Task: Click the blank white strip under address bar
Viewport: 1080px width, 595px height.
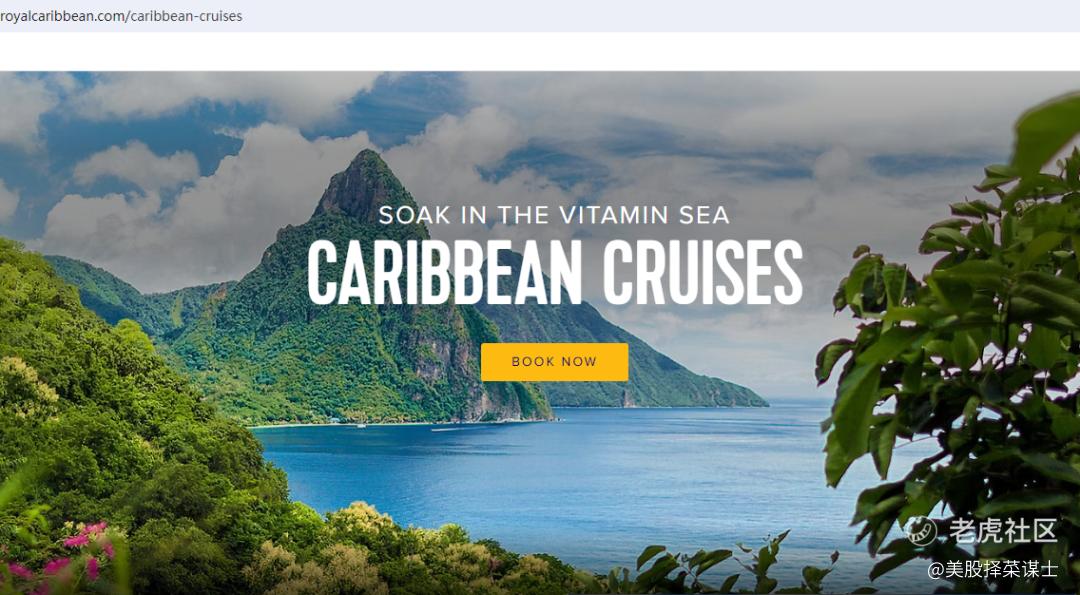Action: click(x=540, y=52)
